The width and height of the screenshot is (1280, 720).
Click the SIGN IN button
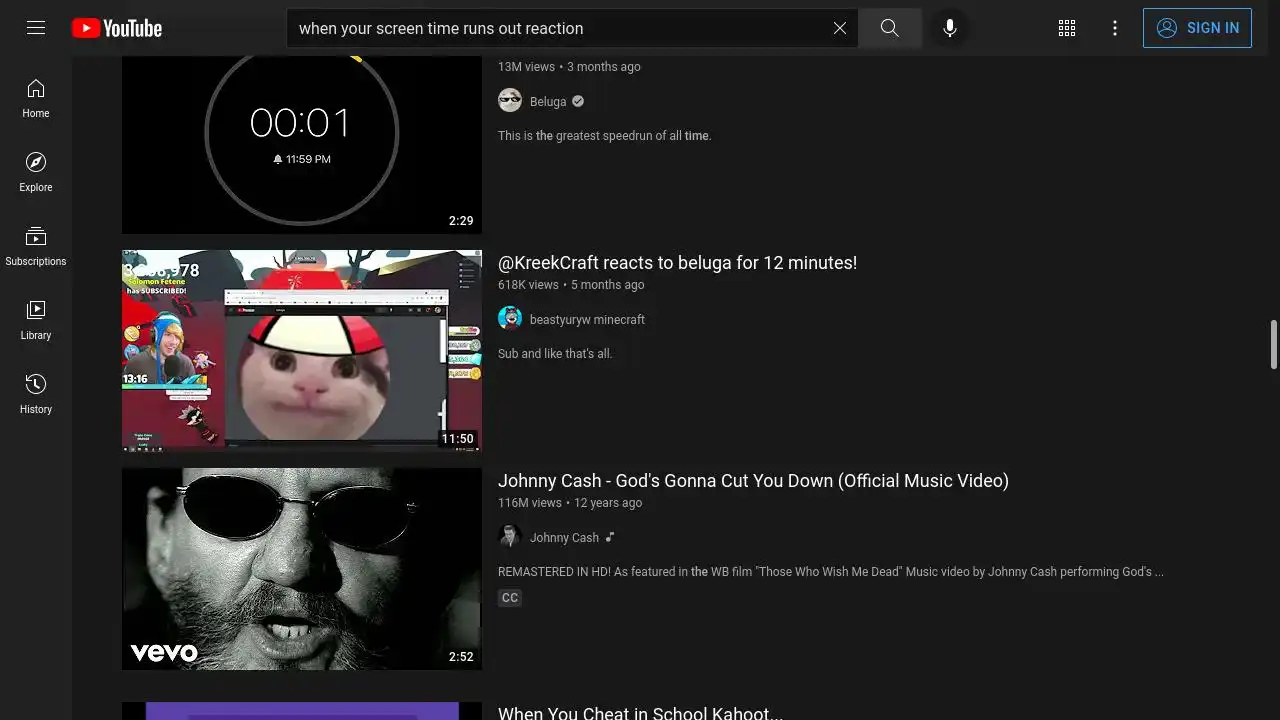point(1197,28)
